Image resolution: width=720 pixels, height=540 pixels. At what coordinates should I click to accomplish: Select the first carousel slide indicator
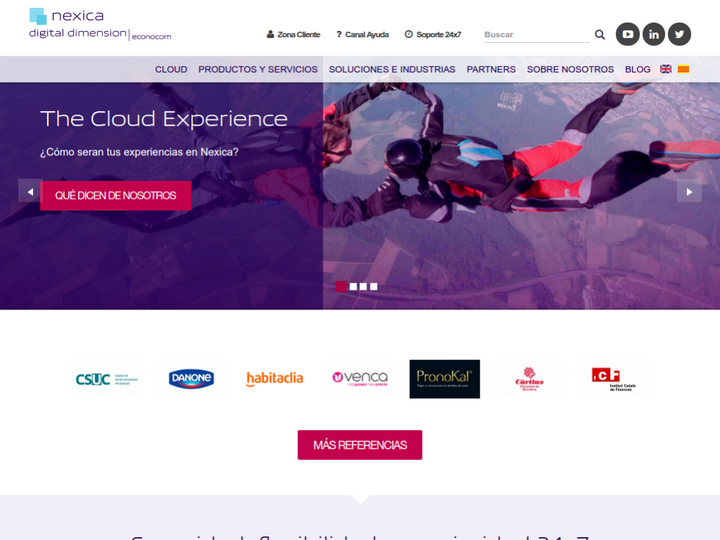tap(341, 286)
